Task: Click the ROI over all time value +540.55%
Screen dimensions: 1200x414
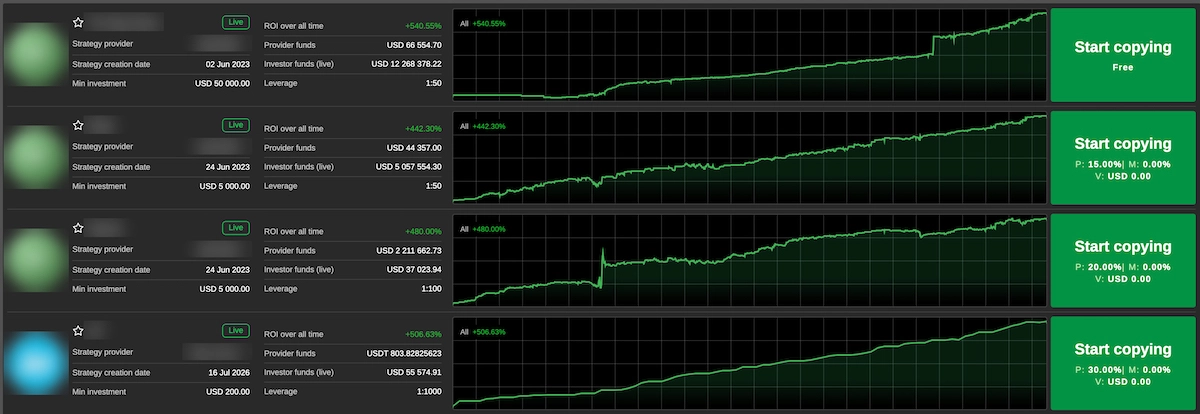Action: point(423,25)
